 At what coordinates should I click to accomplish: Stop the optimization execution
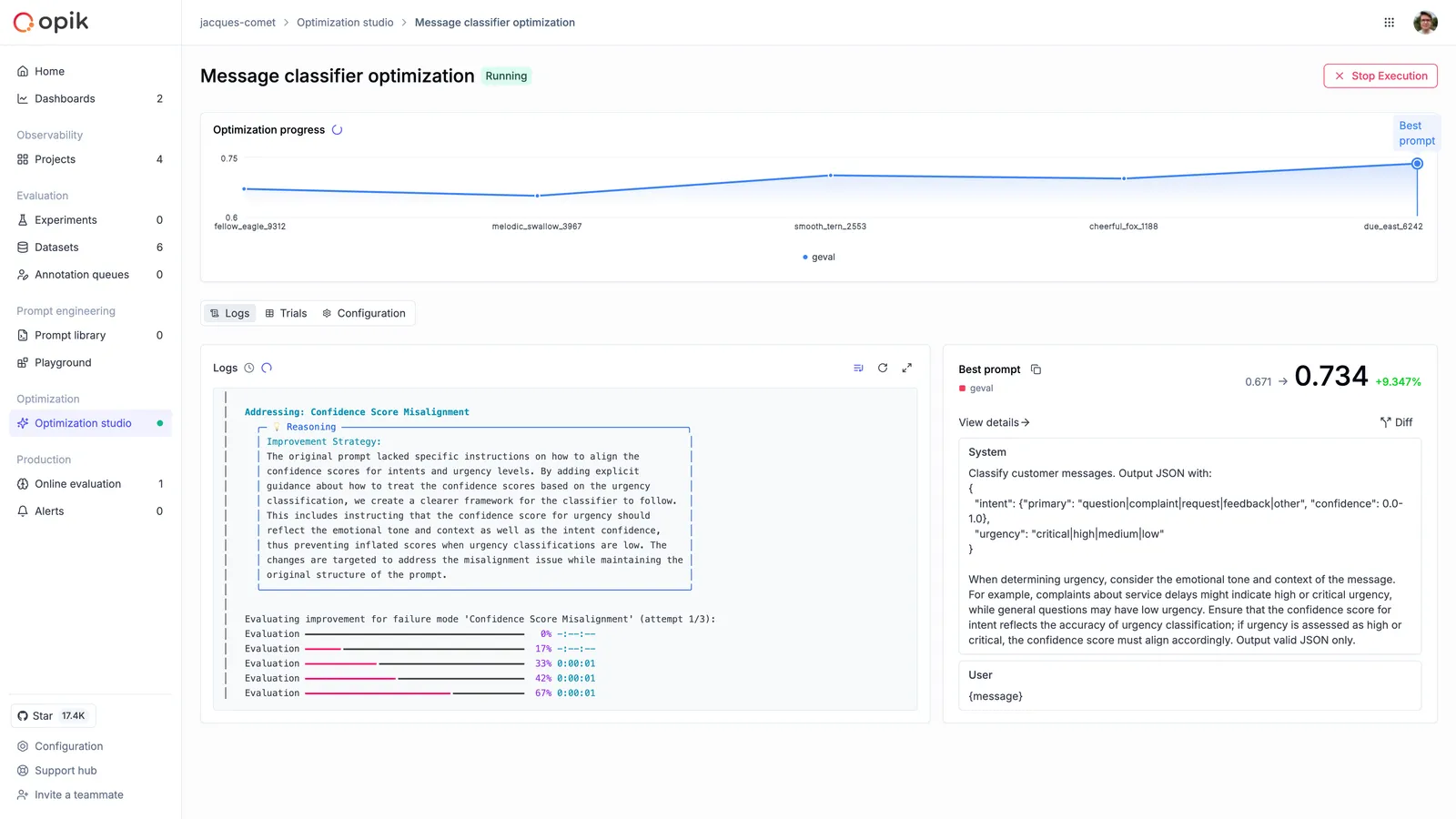(1380, 76)
